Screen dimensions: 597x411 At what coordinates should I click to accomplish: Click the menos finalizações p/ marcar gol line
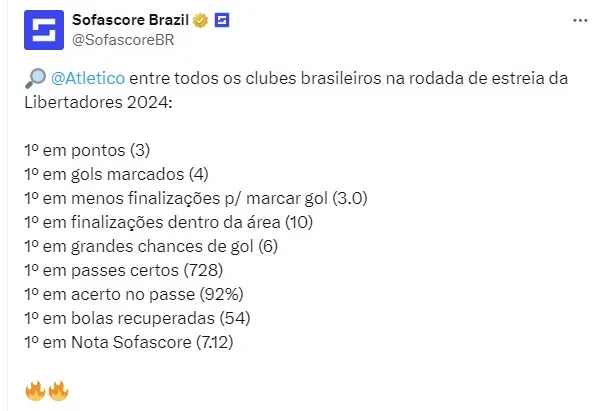tap(196, 198)
